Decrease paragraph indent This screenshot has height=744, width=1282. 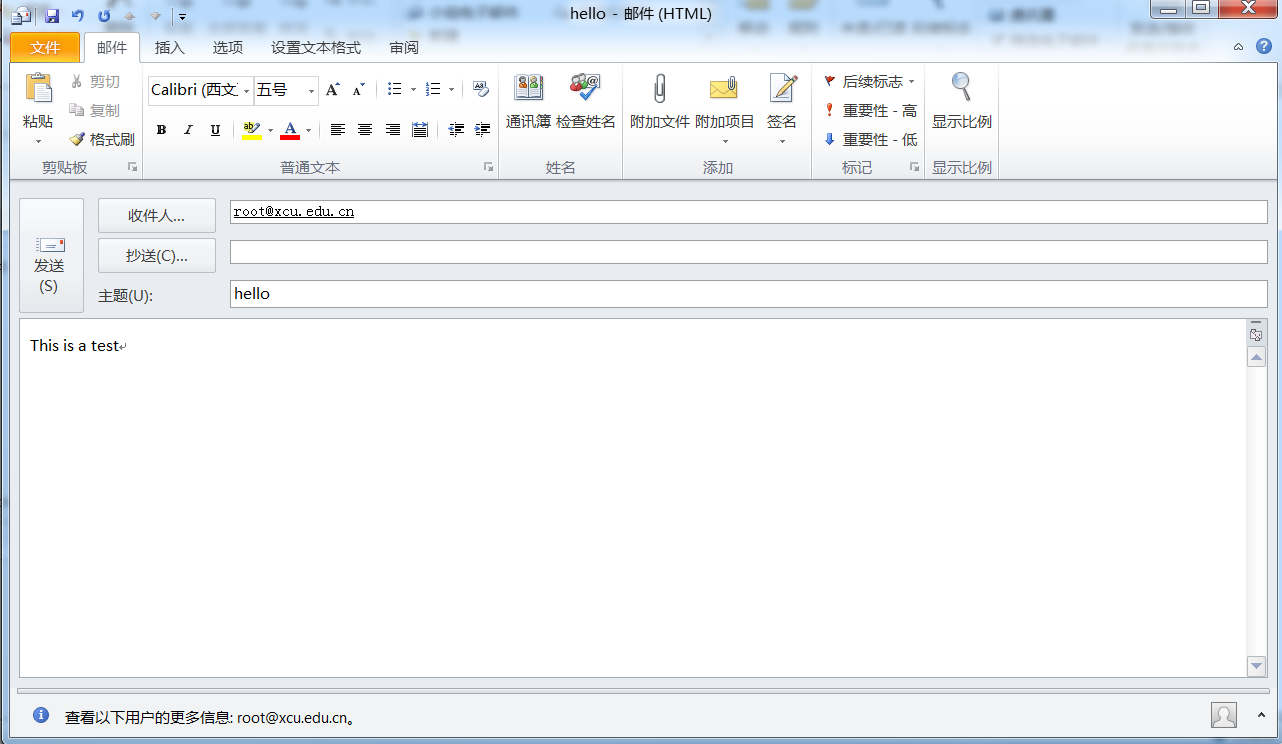456,130
